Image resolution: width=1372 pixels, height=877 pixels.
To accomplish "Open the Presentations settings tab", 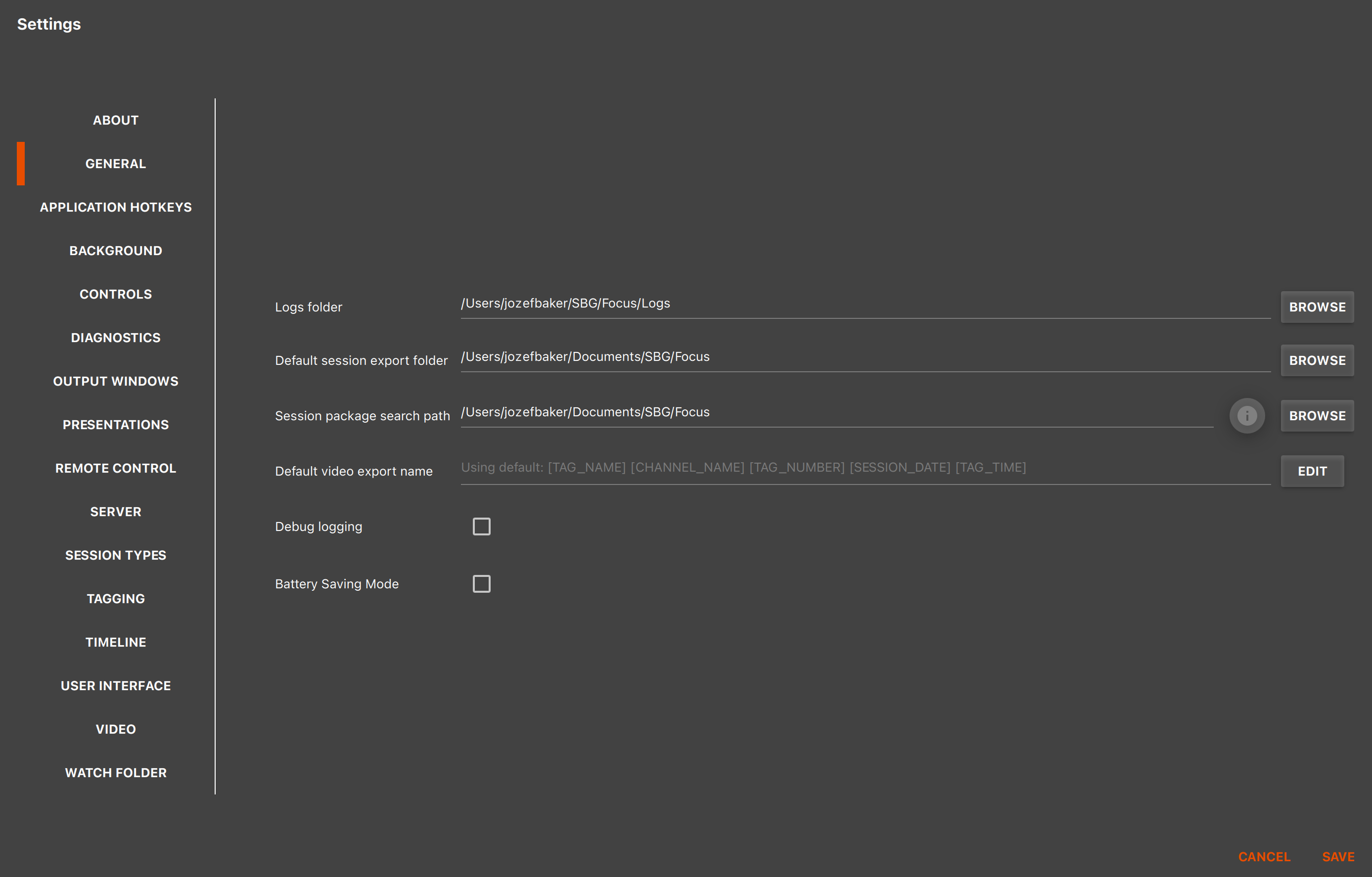I will click(x=116, y=425).
